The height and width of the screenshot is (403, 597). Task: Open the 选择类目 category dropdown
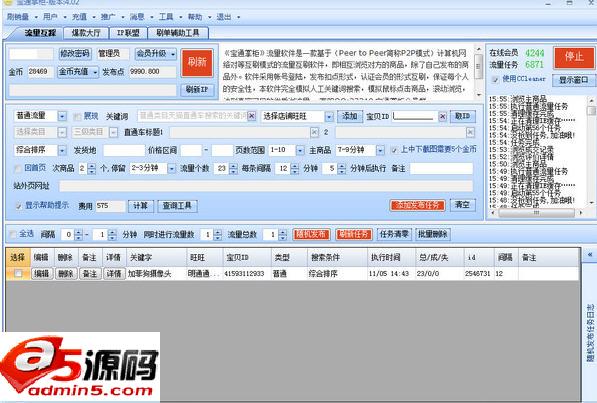pyautogui.click(x=62, y=132)
